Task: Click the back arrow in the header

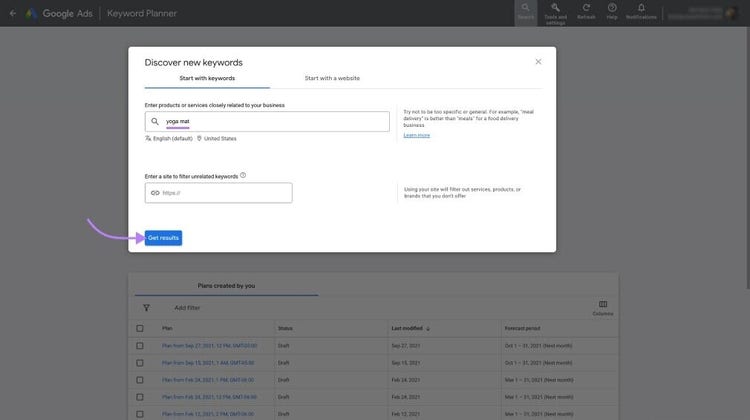Action: (13, 13)
